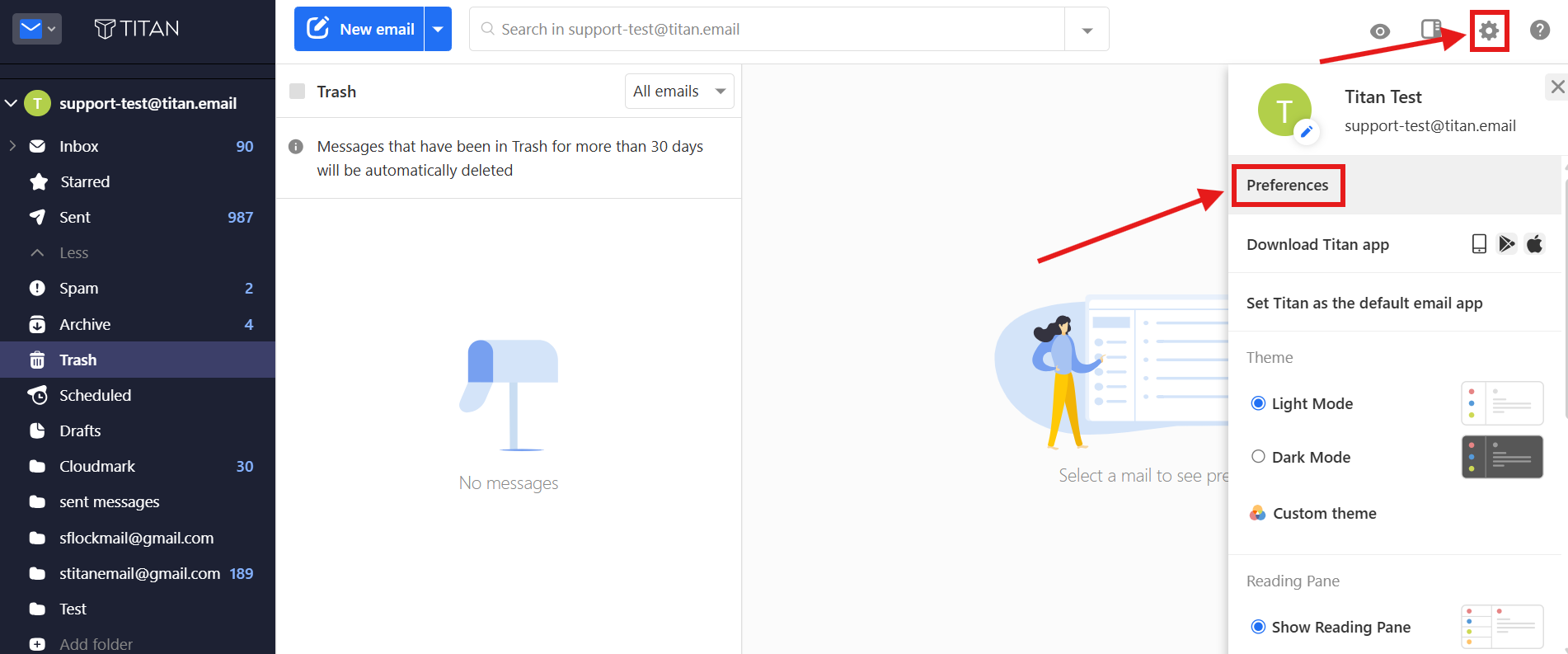The width and height of the screenshot is (1568, 654).
Task: Close the settings panel
Action: pos(1556,87)
